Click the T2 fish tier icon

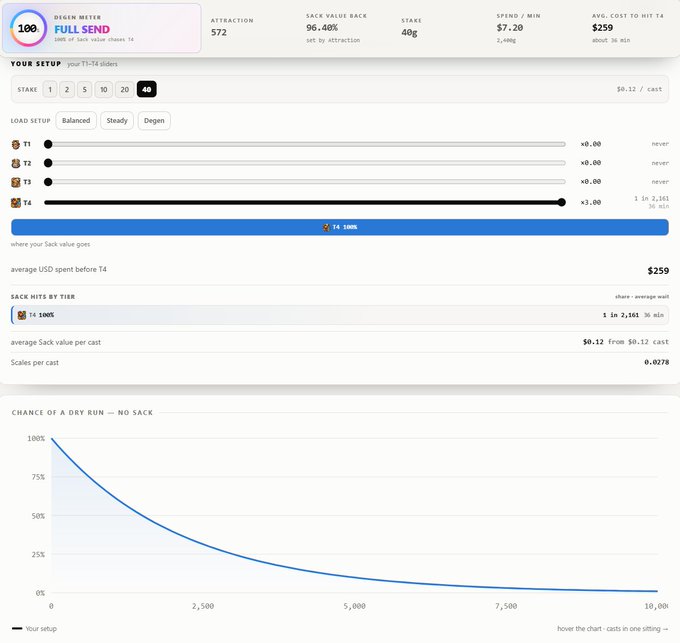point(16,163)
